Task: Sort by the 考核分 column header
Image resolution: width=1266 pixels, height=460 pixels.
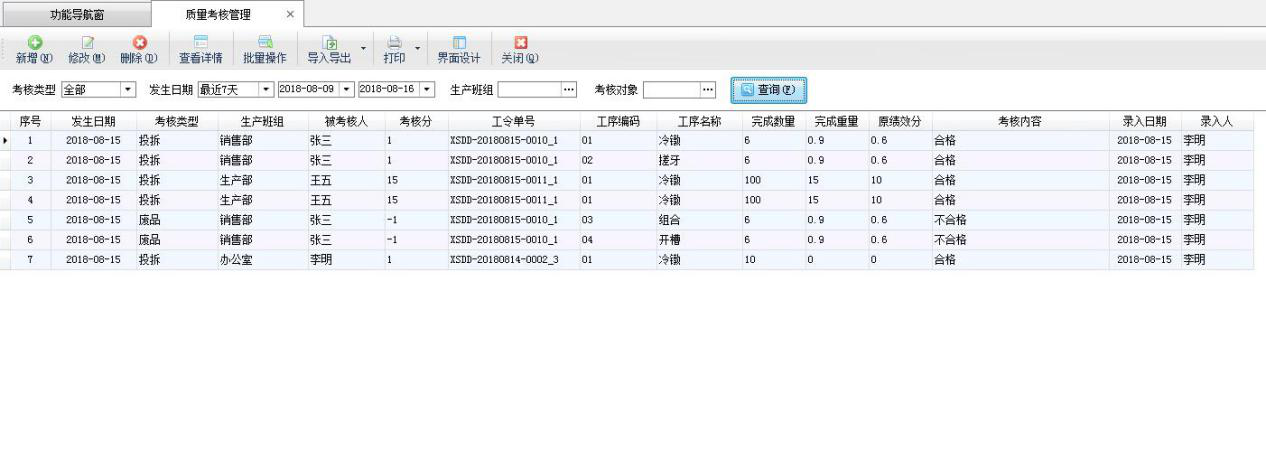Action: 414,121
